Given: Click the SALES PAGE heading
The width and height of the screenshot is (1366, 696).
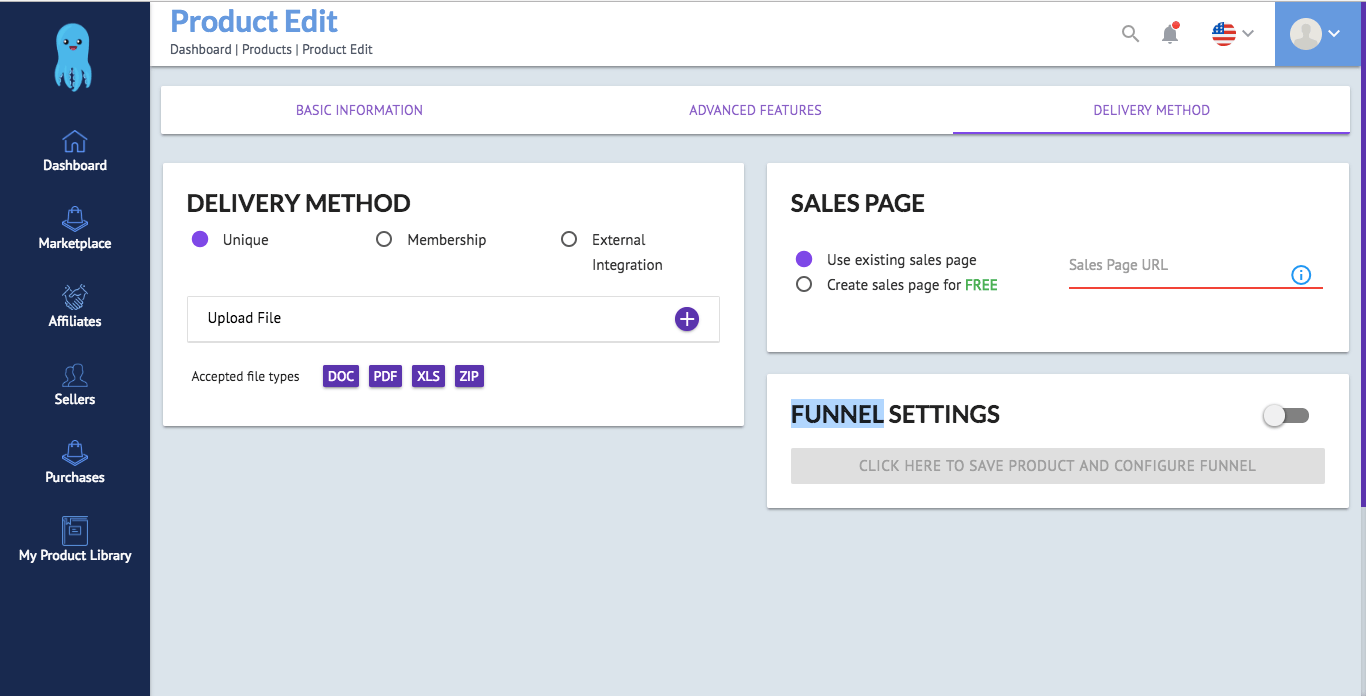Looking at the screenshot, I should [x=858, y=204].
